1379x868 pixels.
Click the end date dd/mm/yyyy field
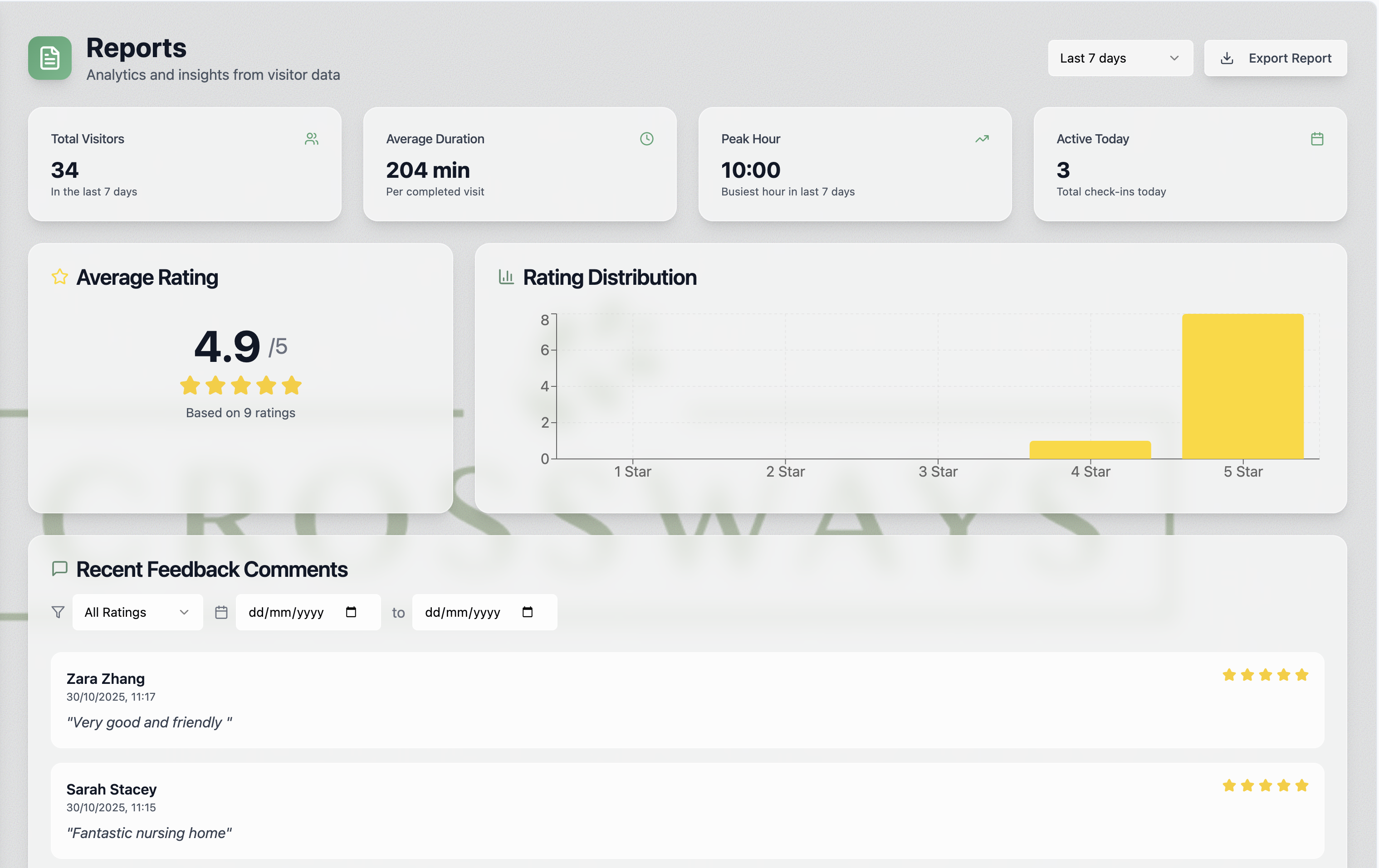[x=463, y=612]
